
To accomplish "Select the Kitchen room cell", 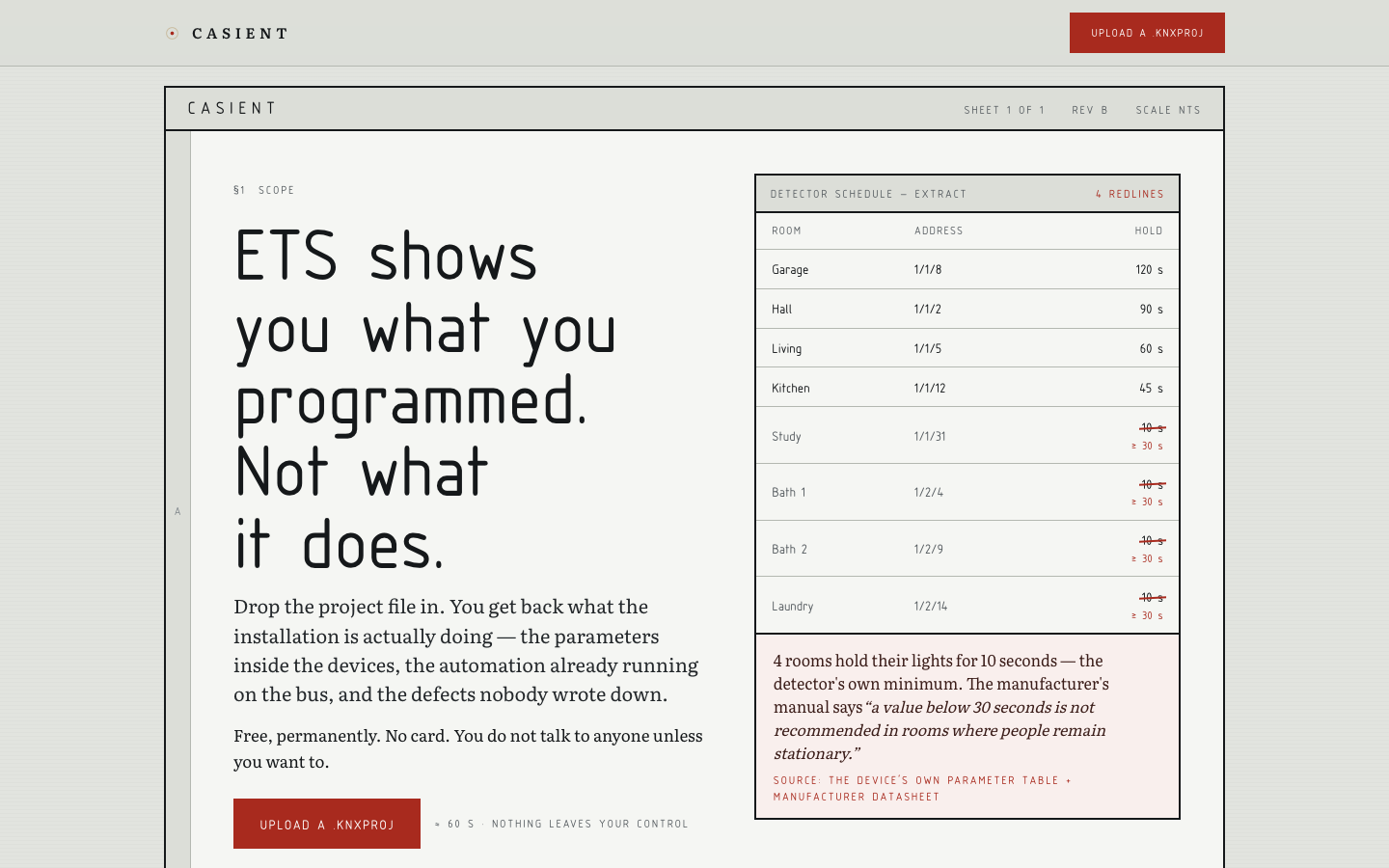I will (x=791, y=389).
